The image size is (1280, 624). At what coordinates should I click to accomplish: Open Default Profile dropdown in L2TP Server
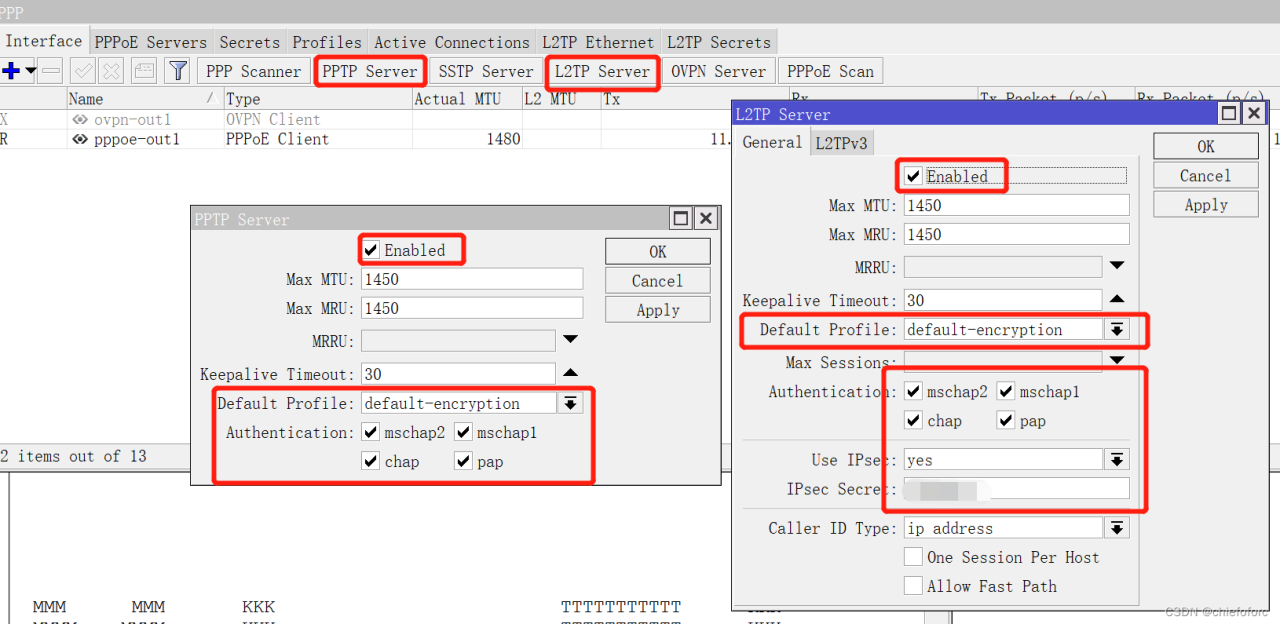click(1117, 329)
